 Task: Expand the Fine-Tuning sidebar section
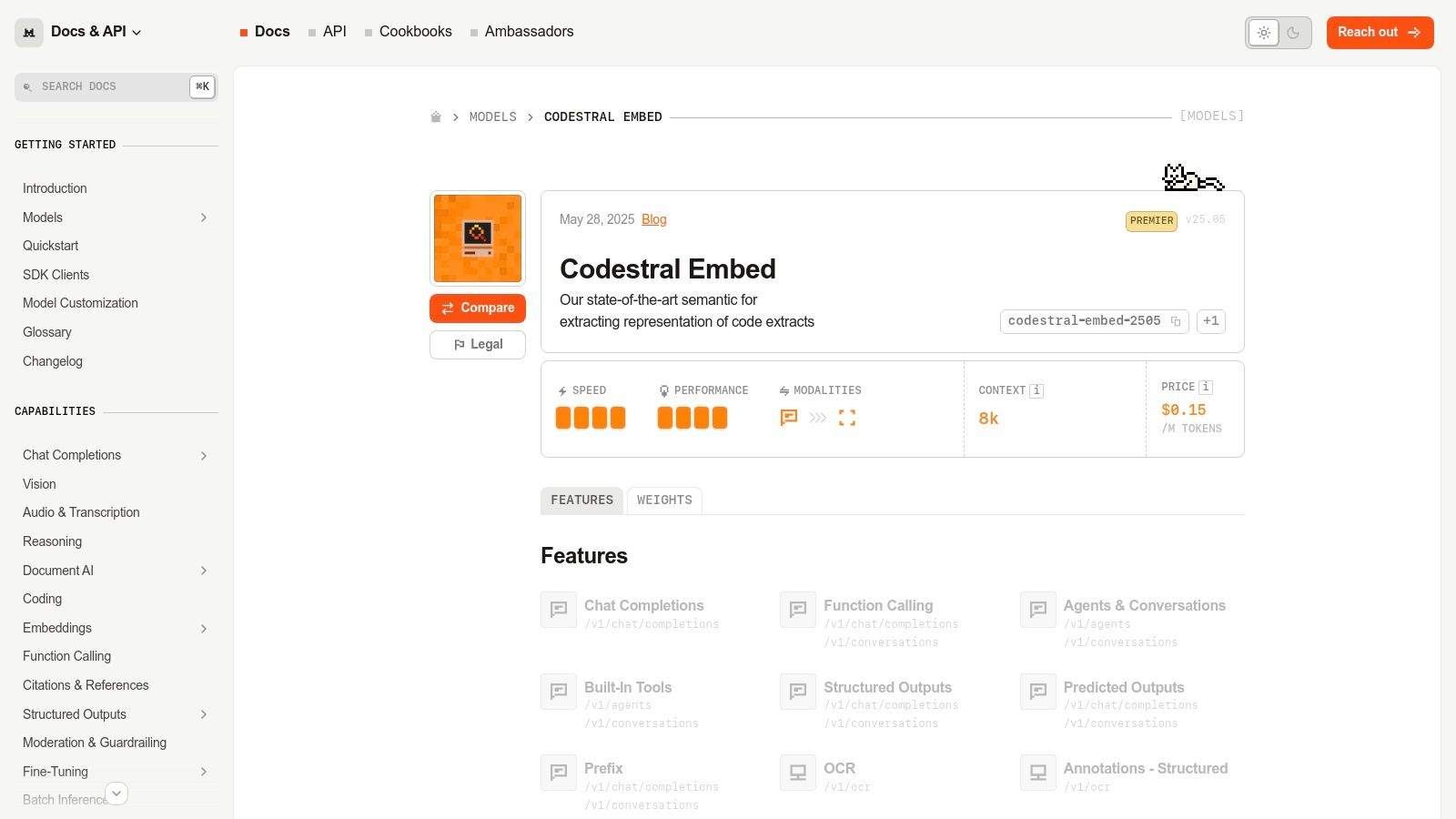(x=204, y=772)
